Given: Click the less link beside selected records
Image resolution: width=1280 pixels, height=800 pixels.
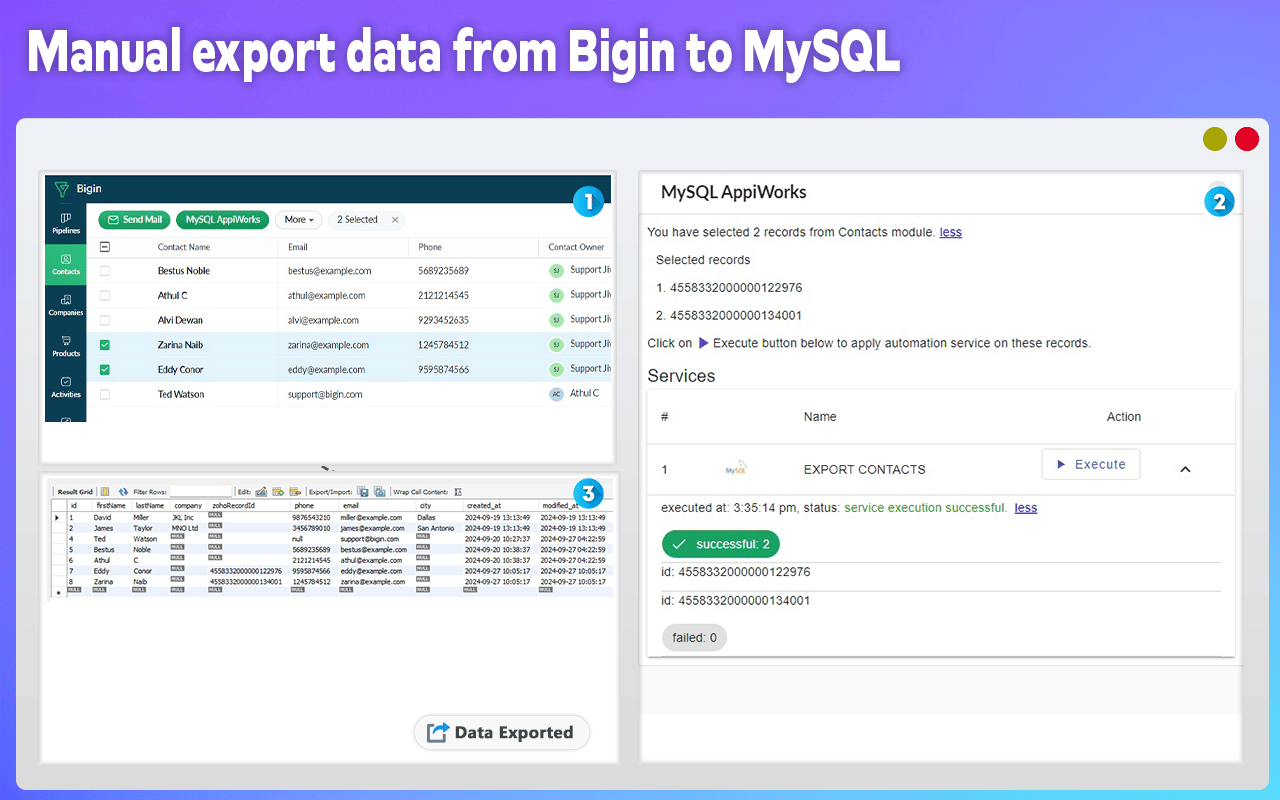Looking at the screenshot, I should pyautogui.click(x=950, y=232).
